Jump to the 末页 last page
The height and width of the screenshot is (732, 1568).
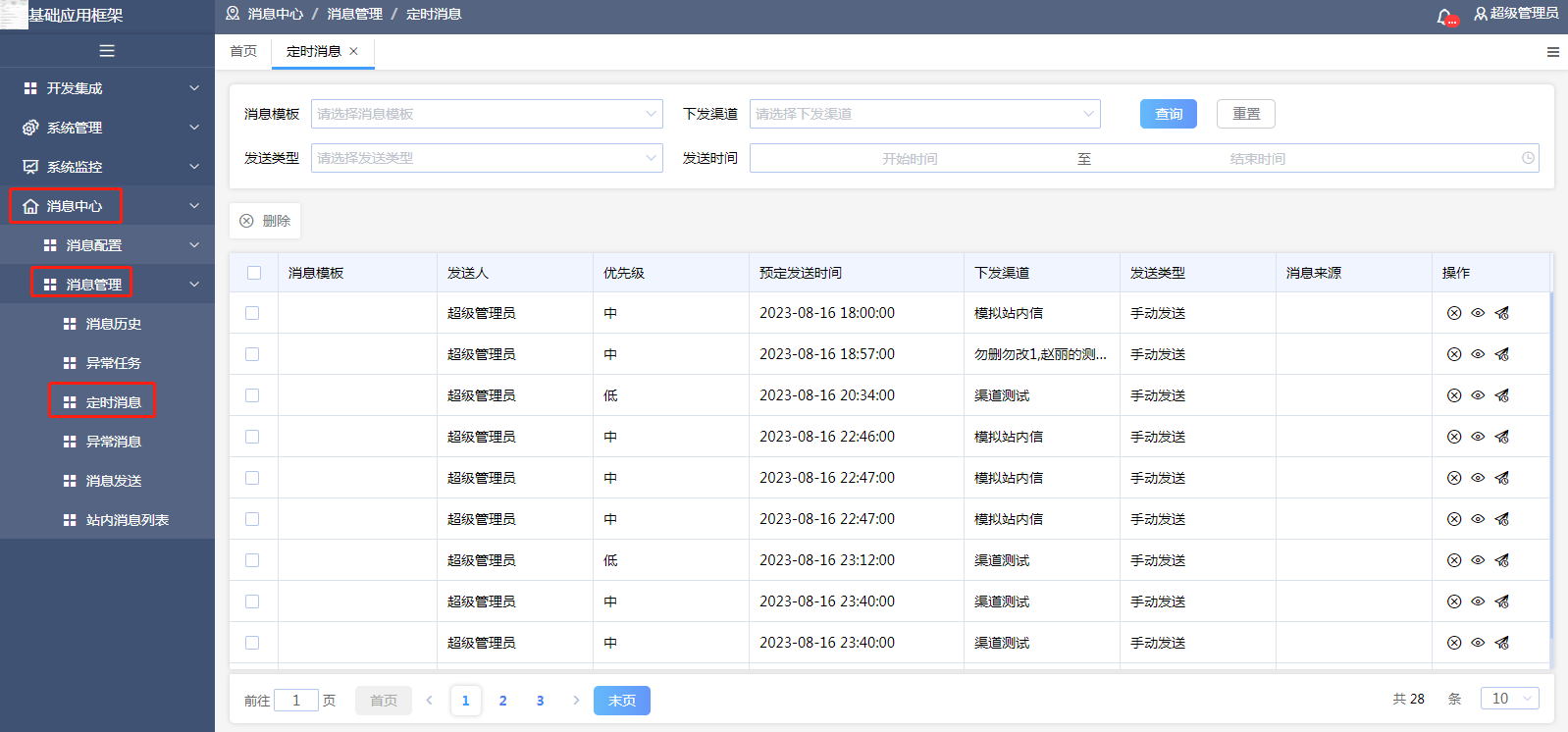click(x=622, y=701)
